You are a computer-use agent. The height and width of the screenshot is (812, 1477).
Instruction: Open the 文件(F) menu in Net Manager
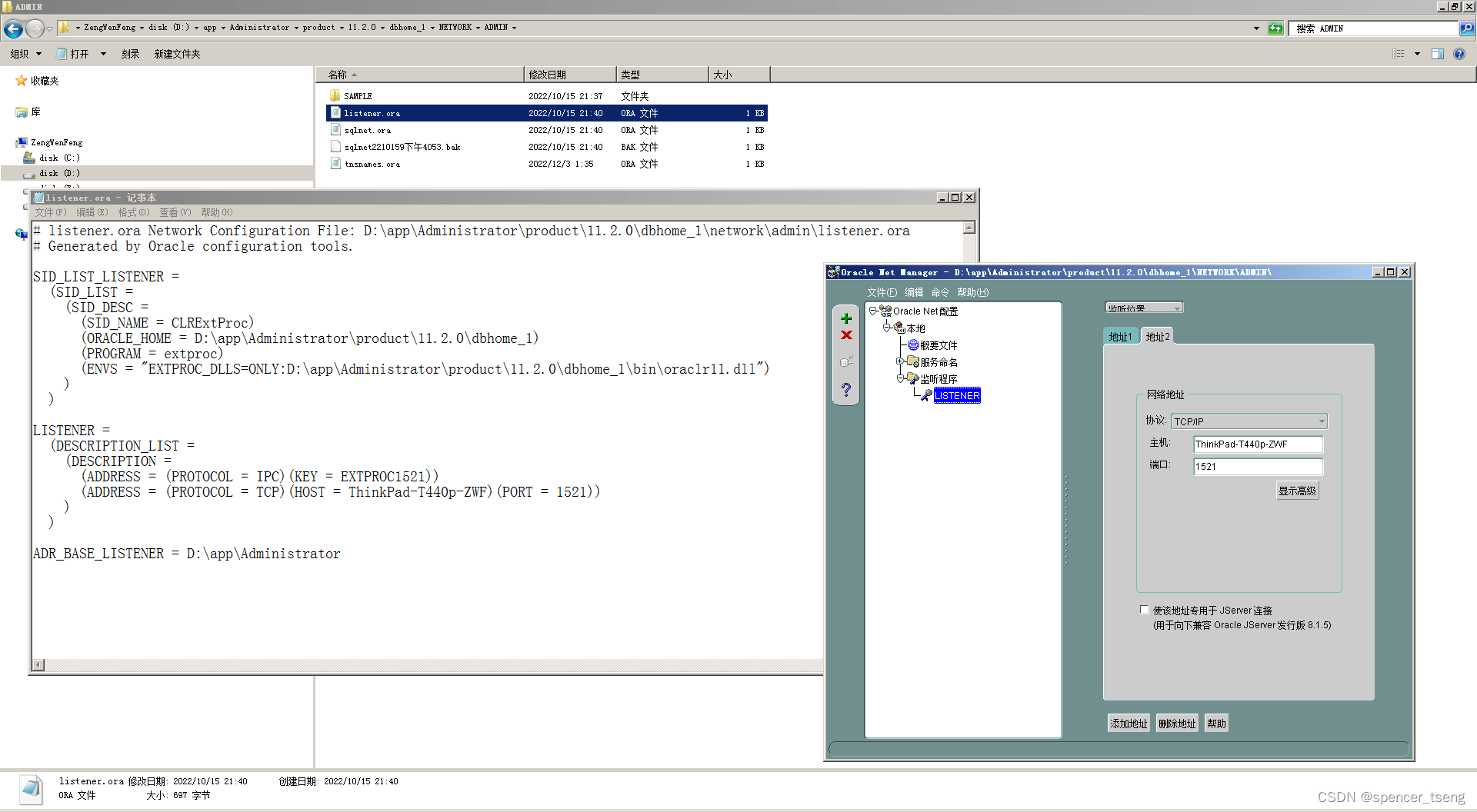click(x=882, y=292)
